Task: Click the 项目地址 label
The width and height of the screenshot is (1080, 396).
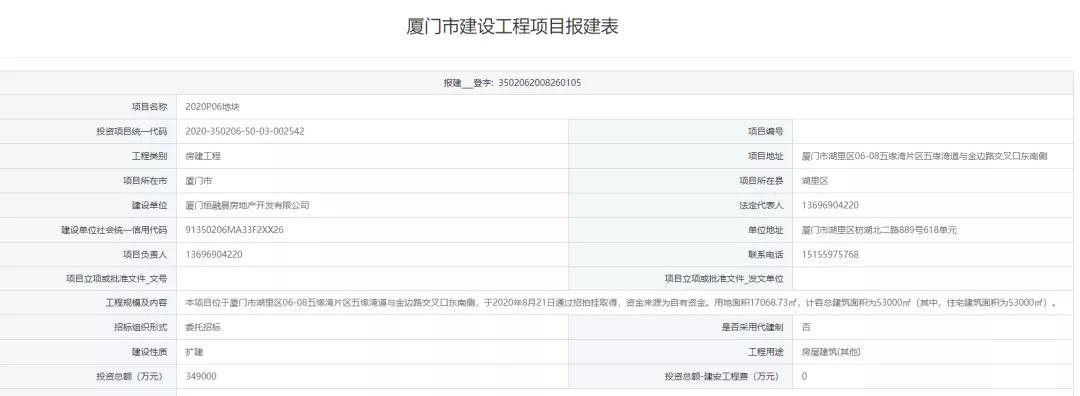Action: coord(766,156)
